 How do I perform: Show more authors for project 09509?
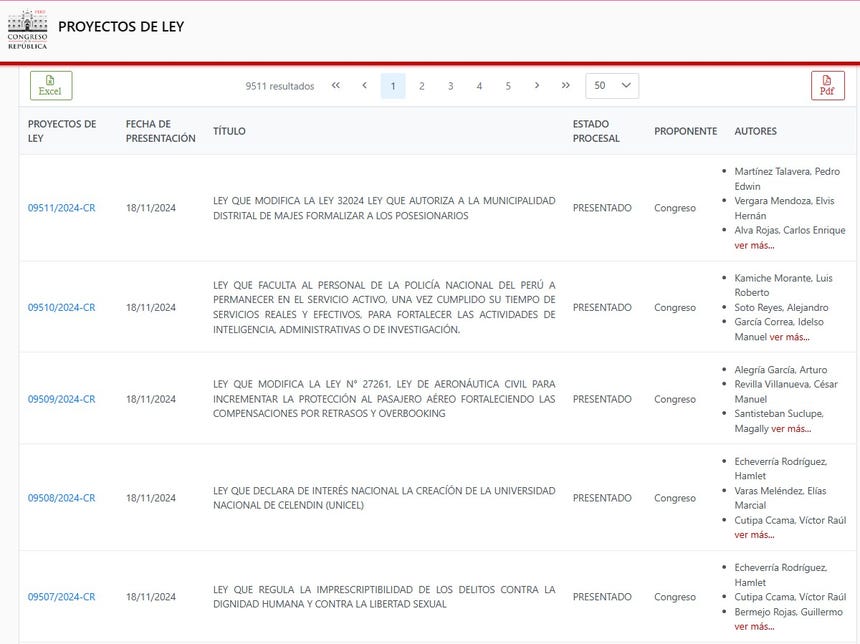[x=791, y=429]
